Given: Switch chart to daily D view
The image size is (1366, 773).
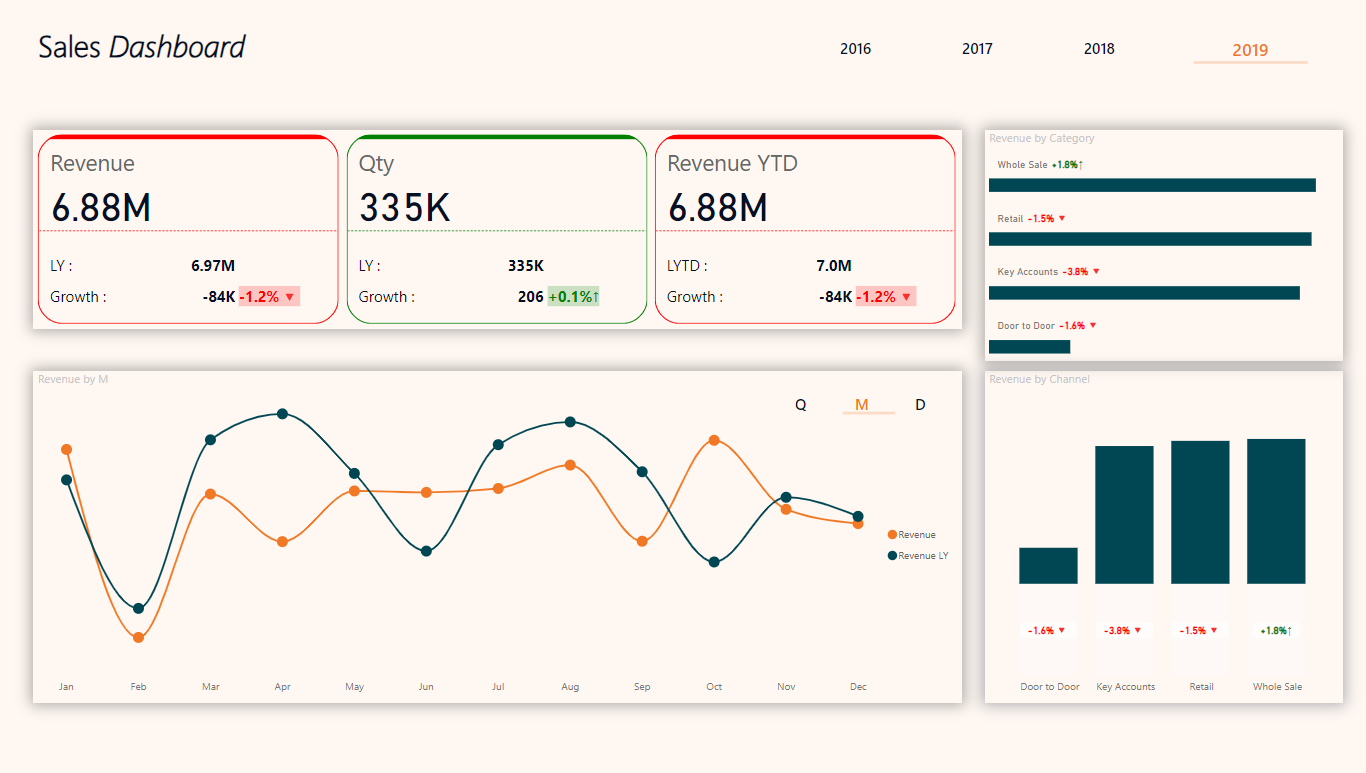Looking at the screenshot, I should click(920, 405).
